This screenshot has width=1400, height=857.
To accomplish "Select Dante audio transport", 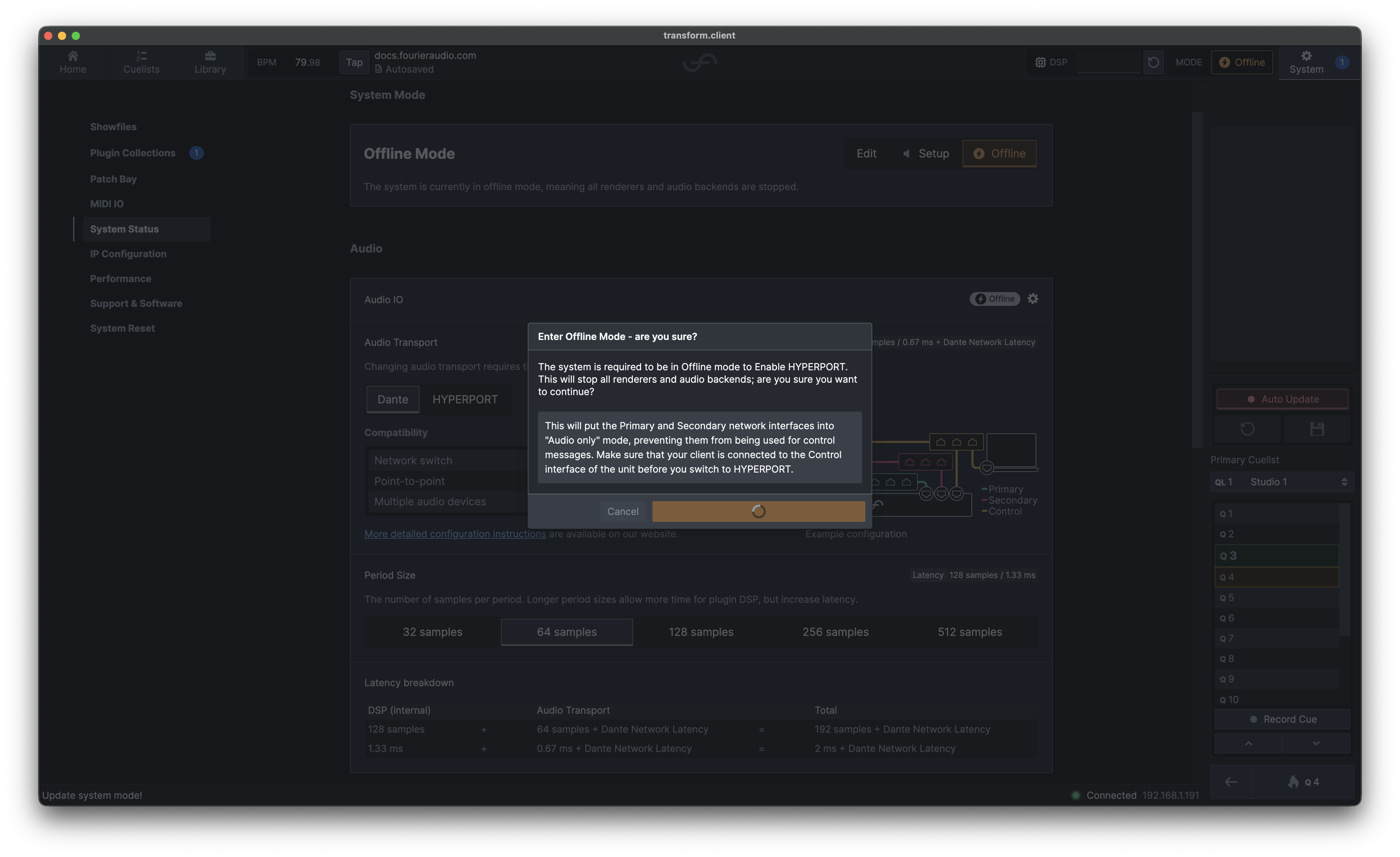I will tap(392, 399).
